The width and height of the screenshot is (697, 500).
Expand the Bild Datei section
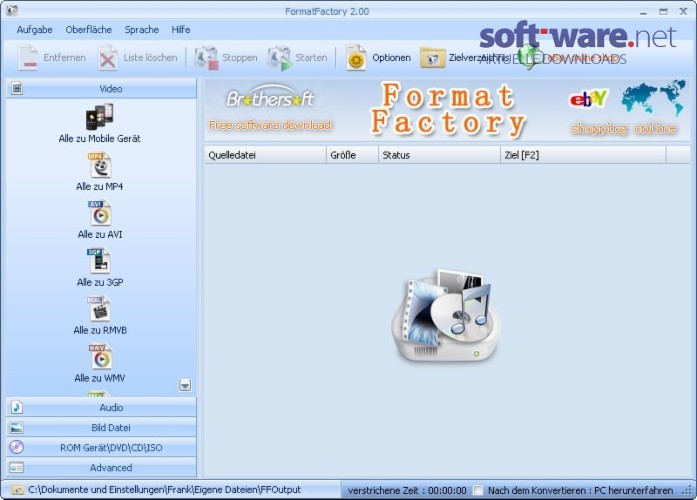coord(101,428)
